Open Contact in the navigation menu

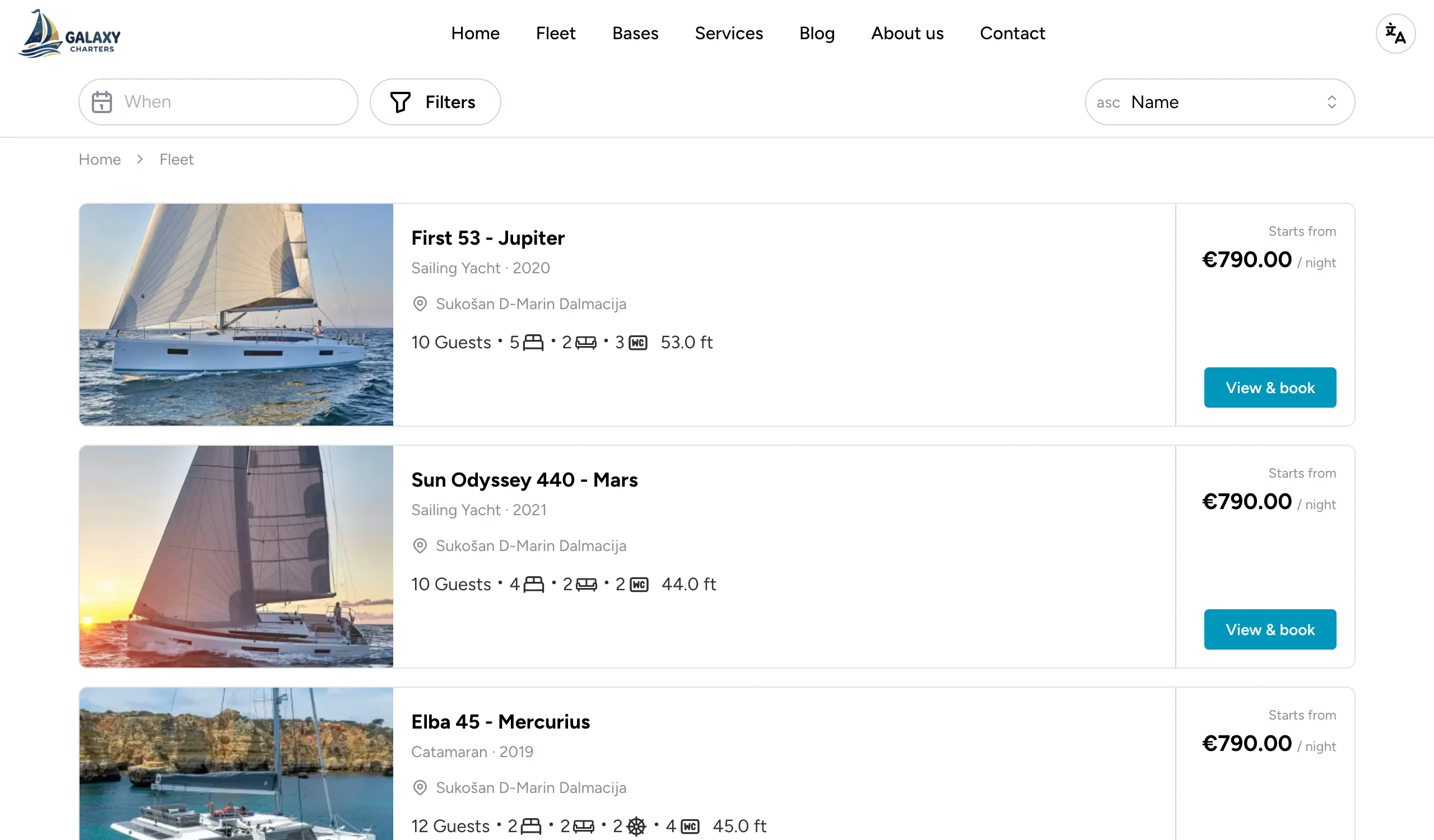pos(1012,33)
